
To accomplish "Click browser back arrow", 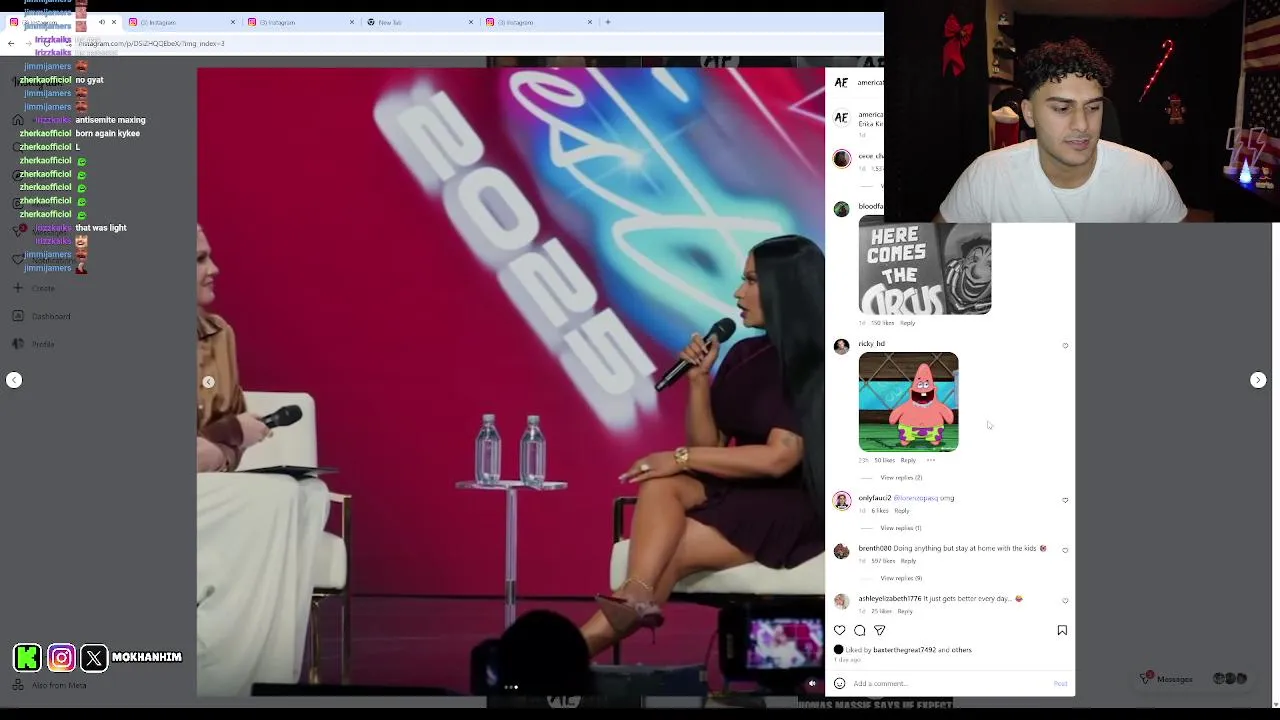I will (x=11, y=43).
